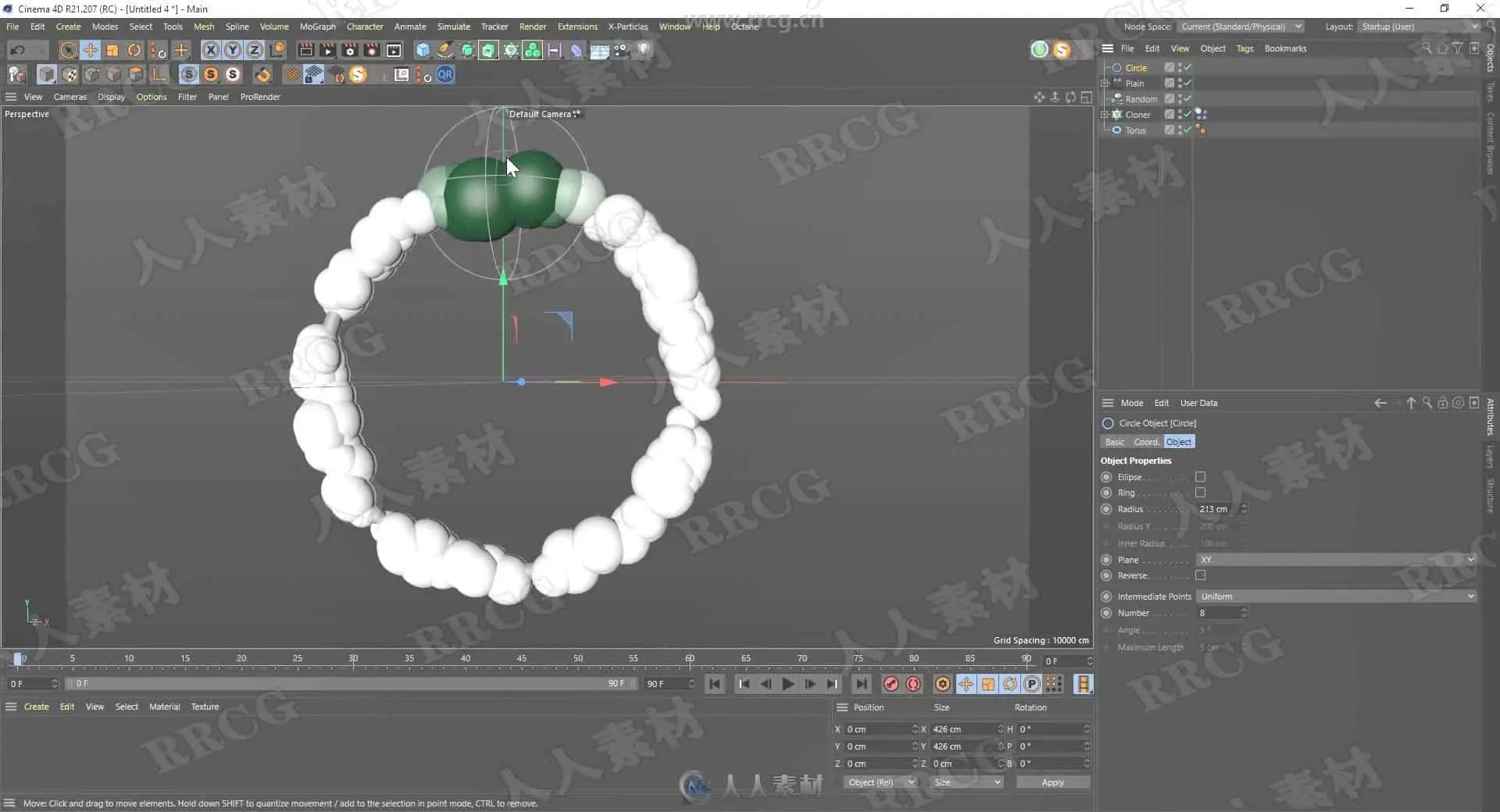
Task: Switch to Model mode cube icon
Action: (x=47, y=75)
